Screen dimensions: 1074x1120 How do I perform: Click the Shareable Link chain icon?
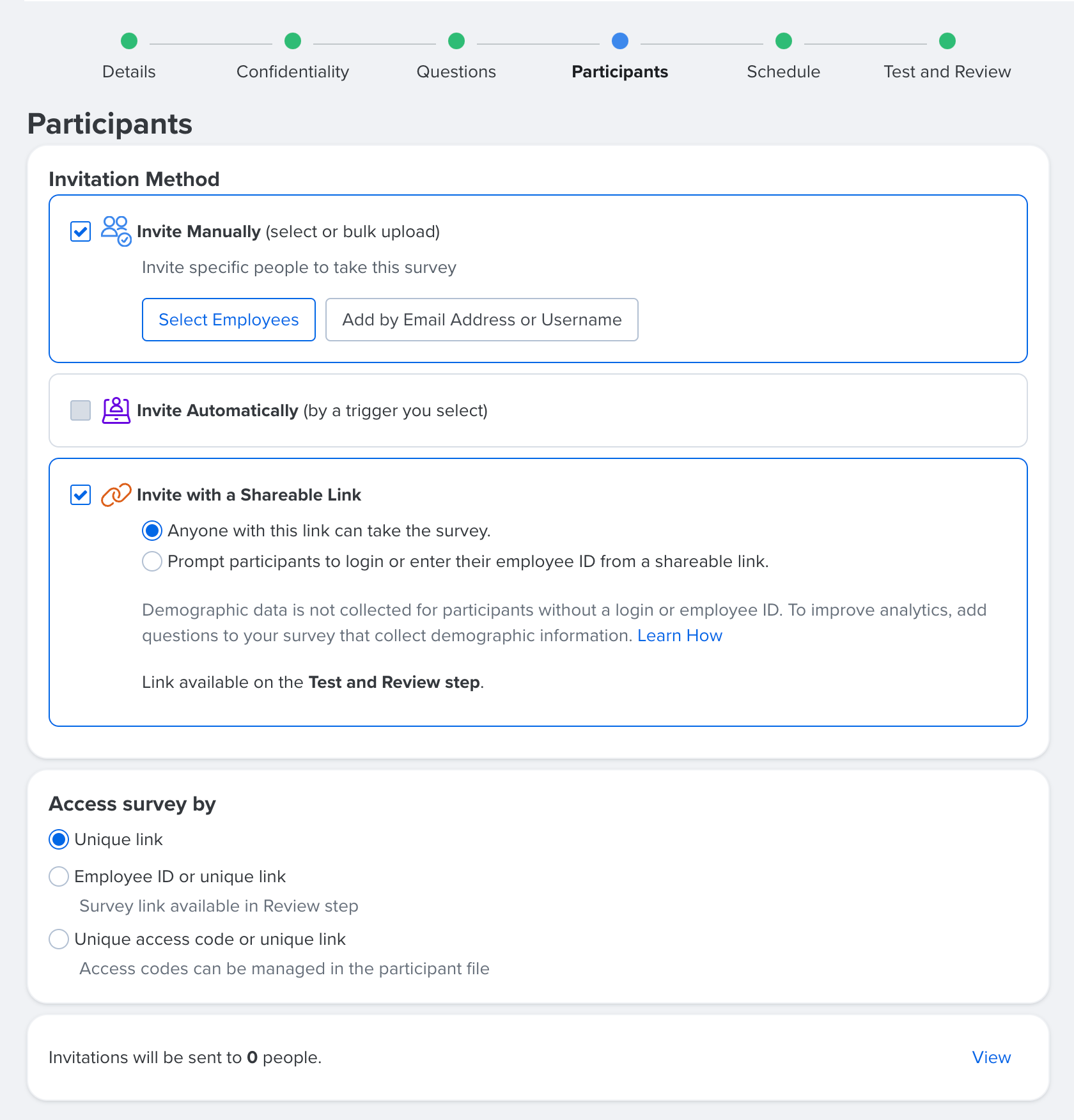point(116,495)
